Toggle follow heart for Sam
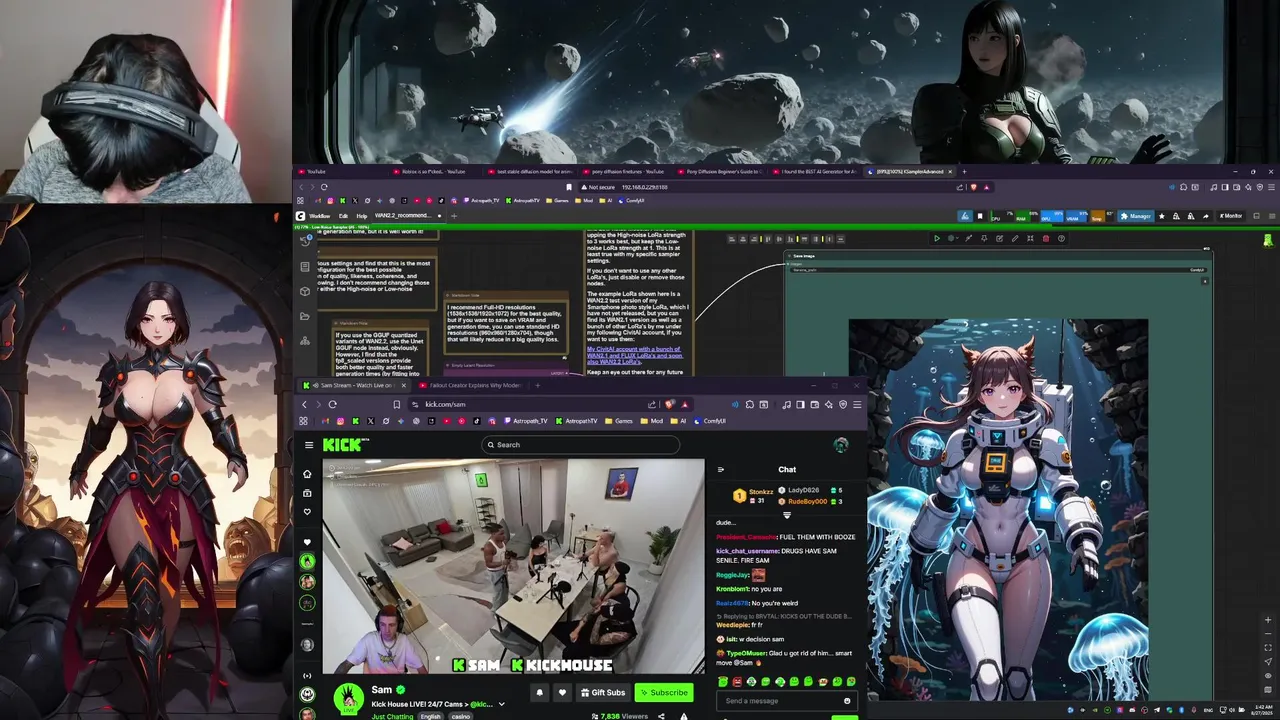The width and height of the screenshot is (1280, 720). pos(562,692)
